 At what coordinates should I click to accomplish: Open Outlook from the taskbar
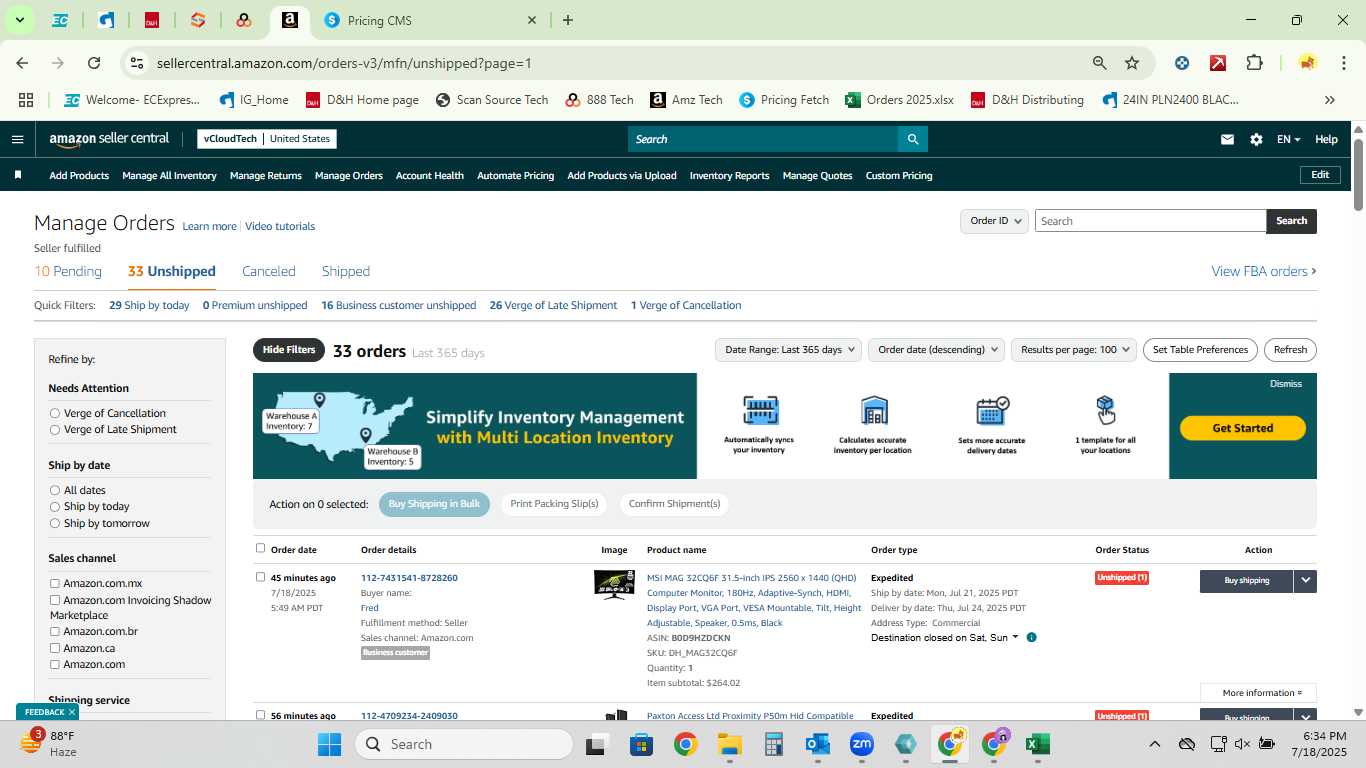point(818,744)
